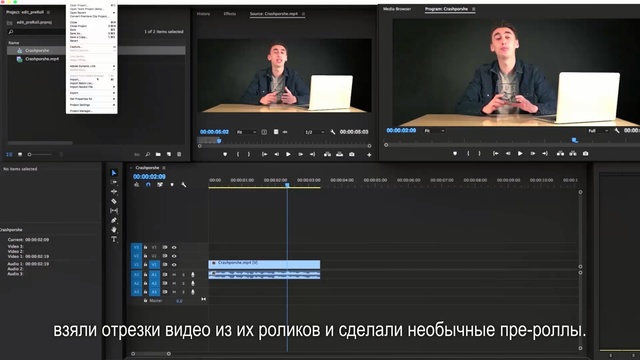Image resolution: width=640 pixels, height=360 pixels.
Task: Toggle track targeting for V2
Action: click(x=154, y=256)
